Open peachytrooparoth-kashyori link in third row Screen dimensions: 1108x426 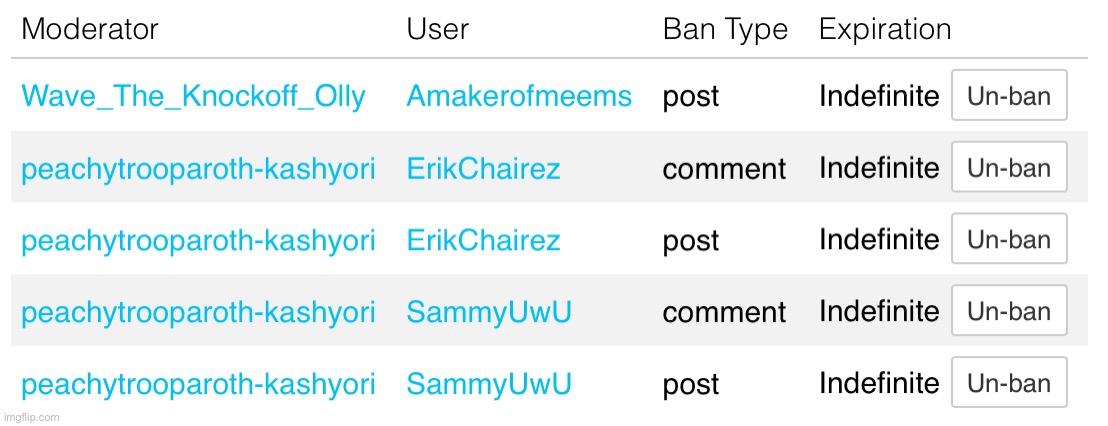(198, 242)
